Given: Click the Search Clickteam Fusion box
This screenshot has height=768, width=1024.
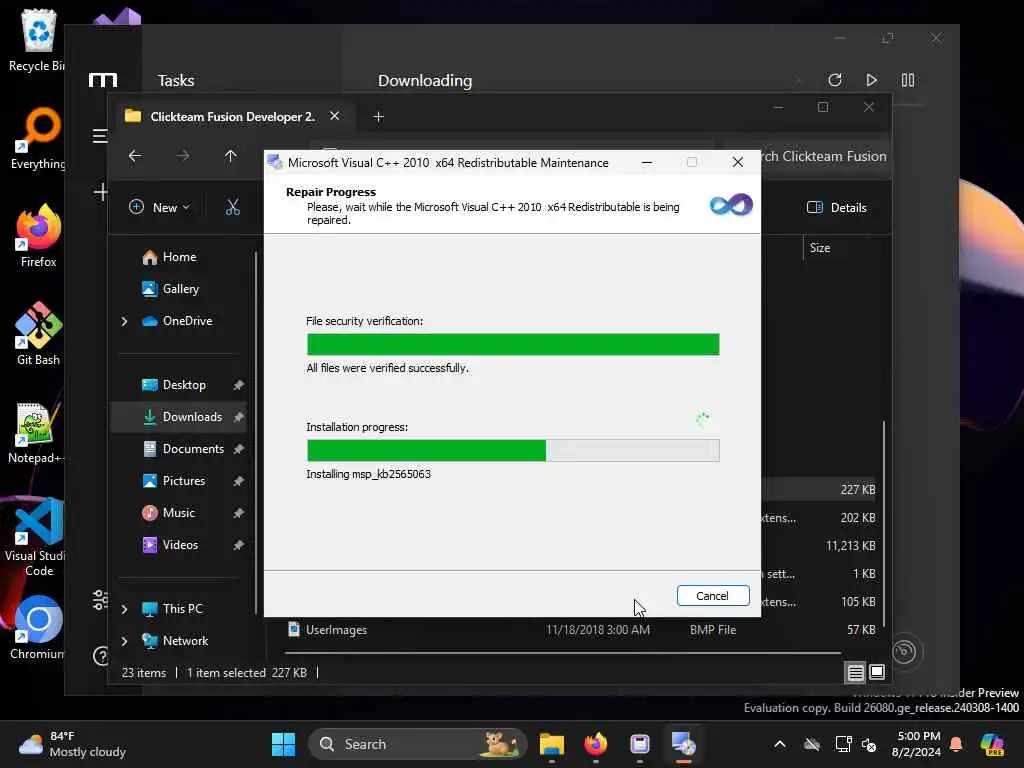Looking at the screenshot, I should [824, 156].
